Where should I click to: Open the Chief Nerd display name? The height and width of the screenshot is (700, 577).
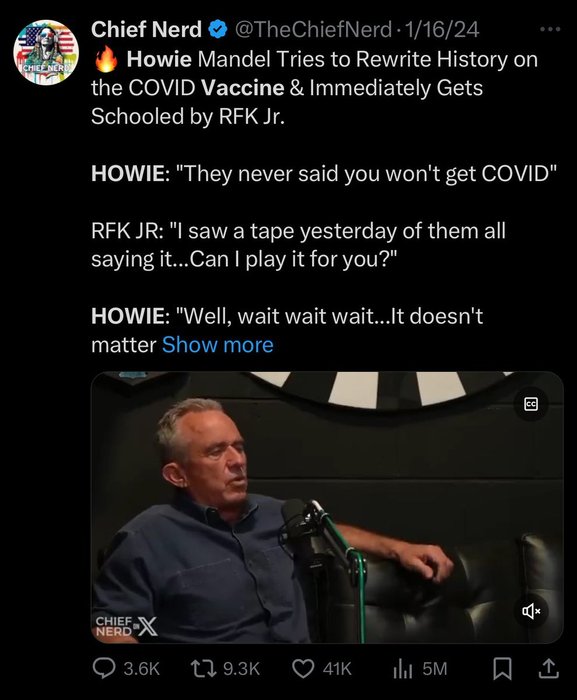pos(146,29)
